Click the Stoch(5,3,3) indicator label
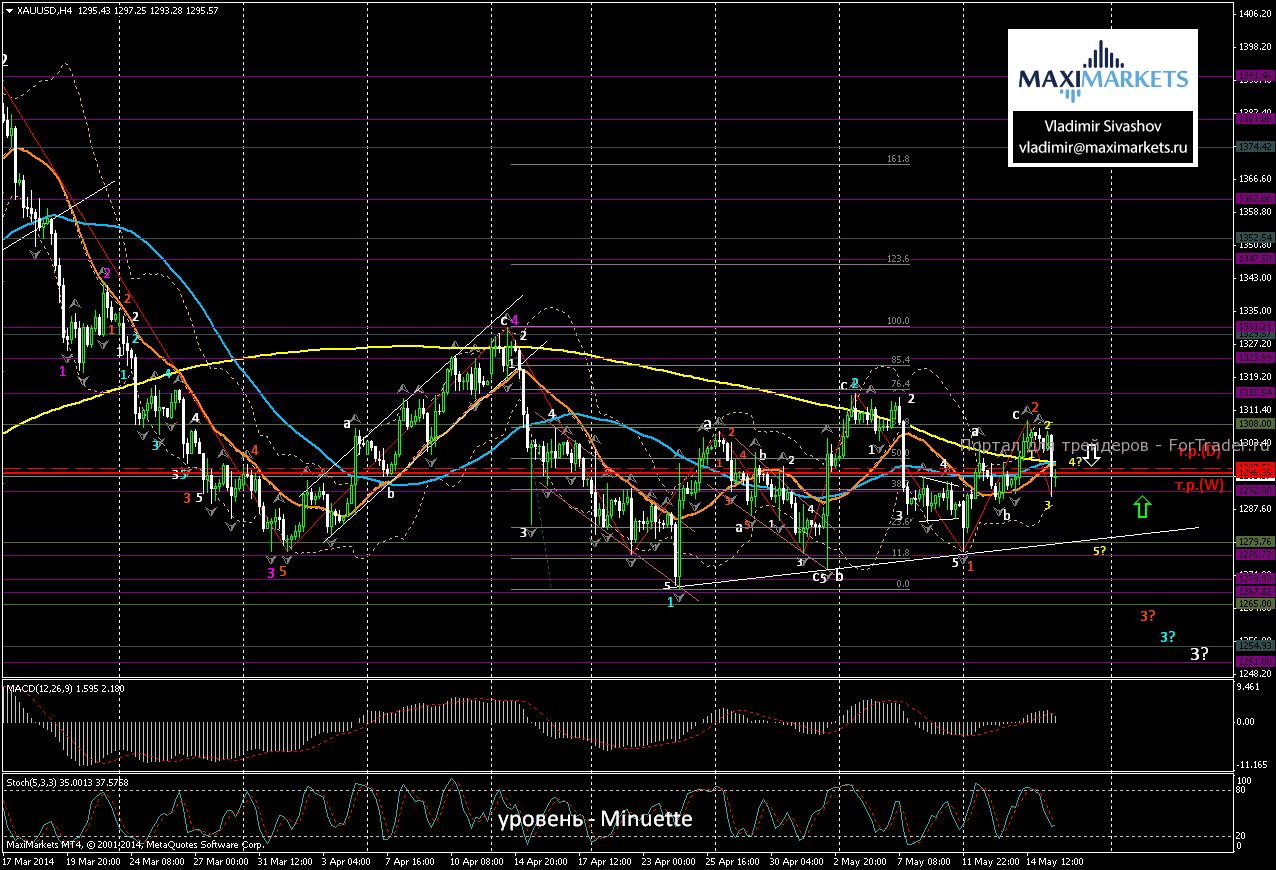 (x=36, y=780)
